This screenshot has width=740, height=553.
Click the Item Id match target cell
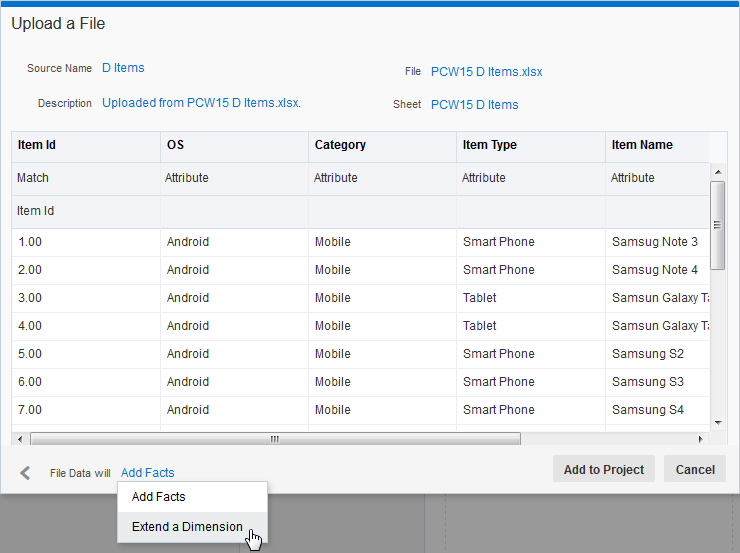(86, 211)
